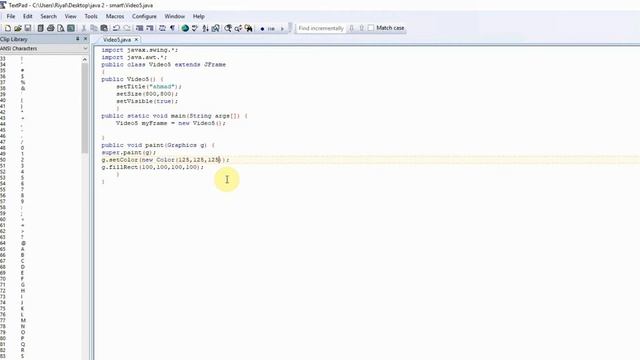640x360 pixels.
Task: Open the Replace dialog from the toolbar
Action: [x=238, y=28]
